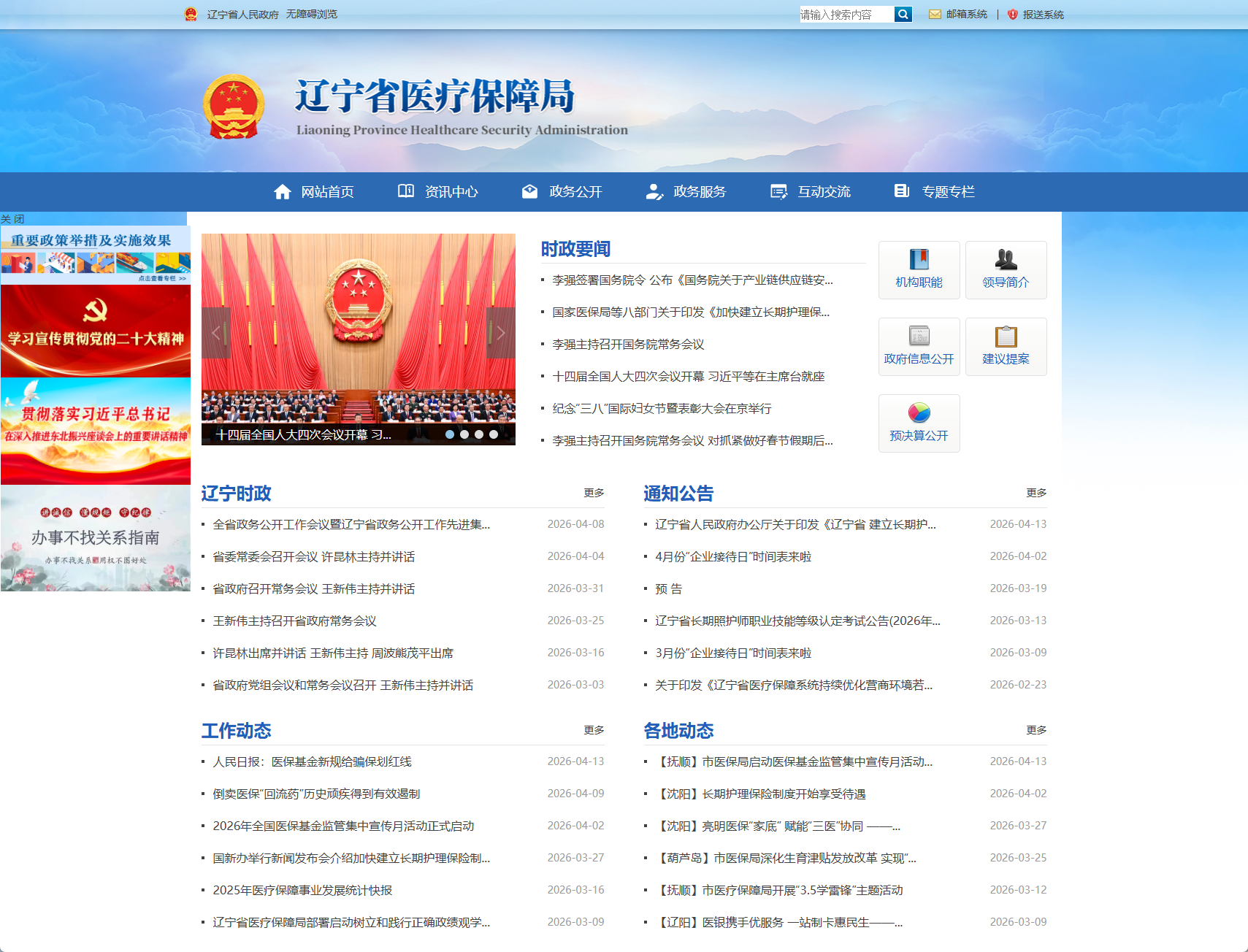
Task: Open the 资讯中心 navigation menu
Action: (x=451, y=191)
